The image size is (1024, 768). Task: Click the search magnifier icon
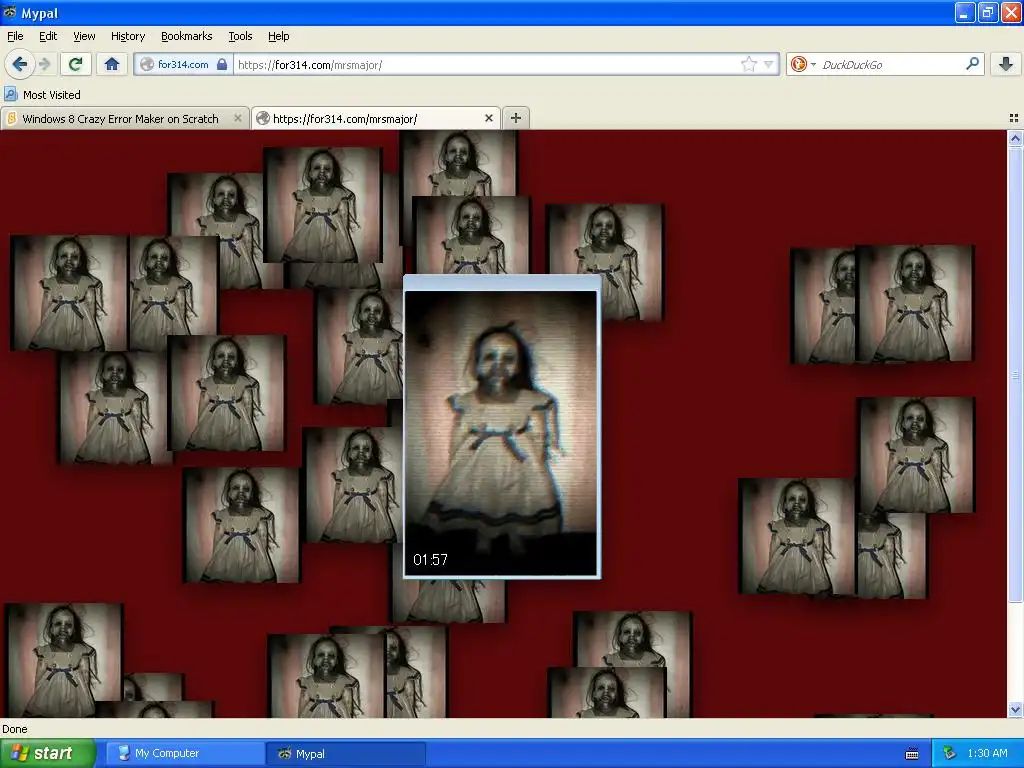pos(972,63)
